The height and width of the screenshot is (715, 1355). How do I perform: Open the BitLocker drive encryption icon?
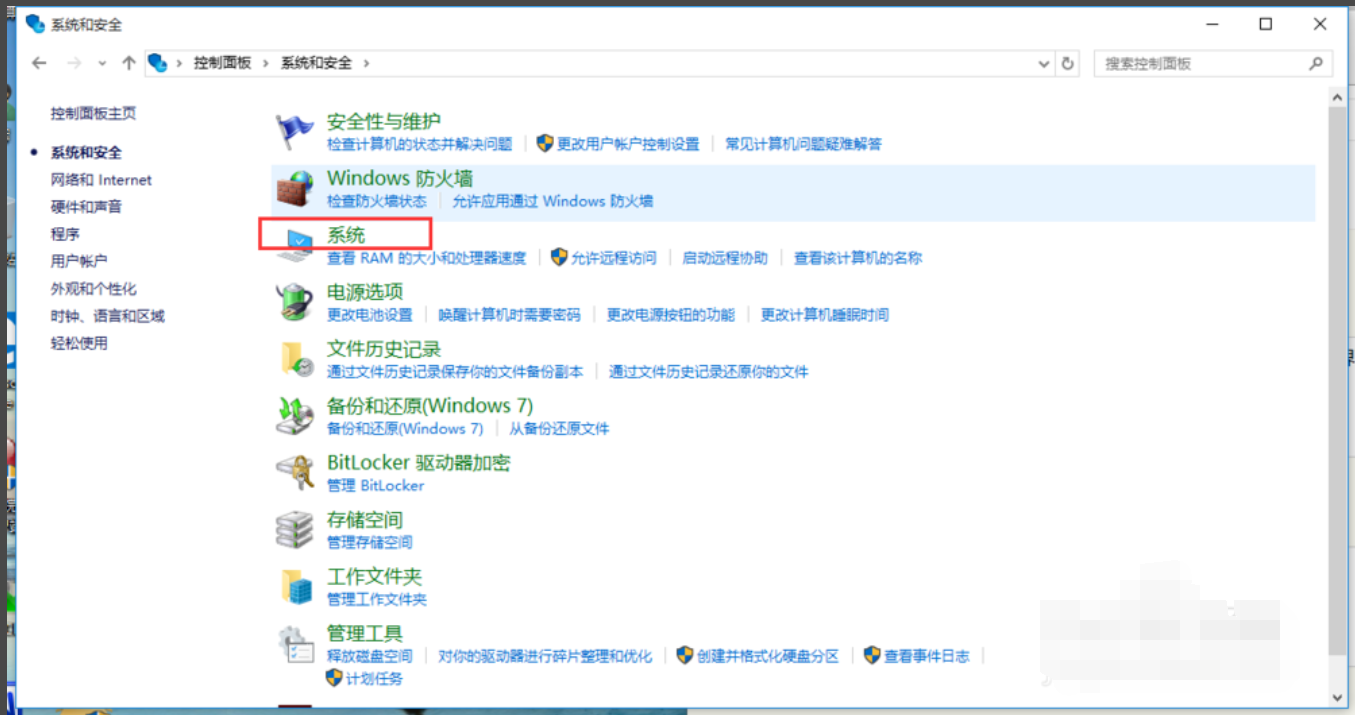(295, 472)
